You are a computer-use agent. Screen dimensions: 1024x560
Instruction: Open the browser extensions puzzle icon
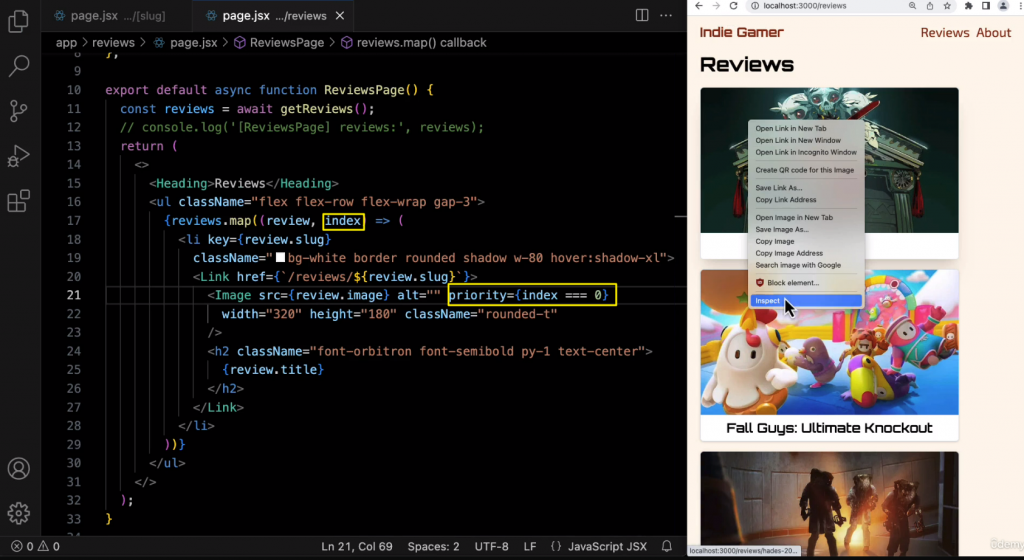click(968, 6)
